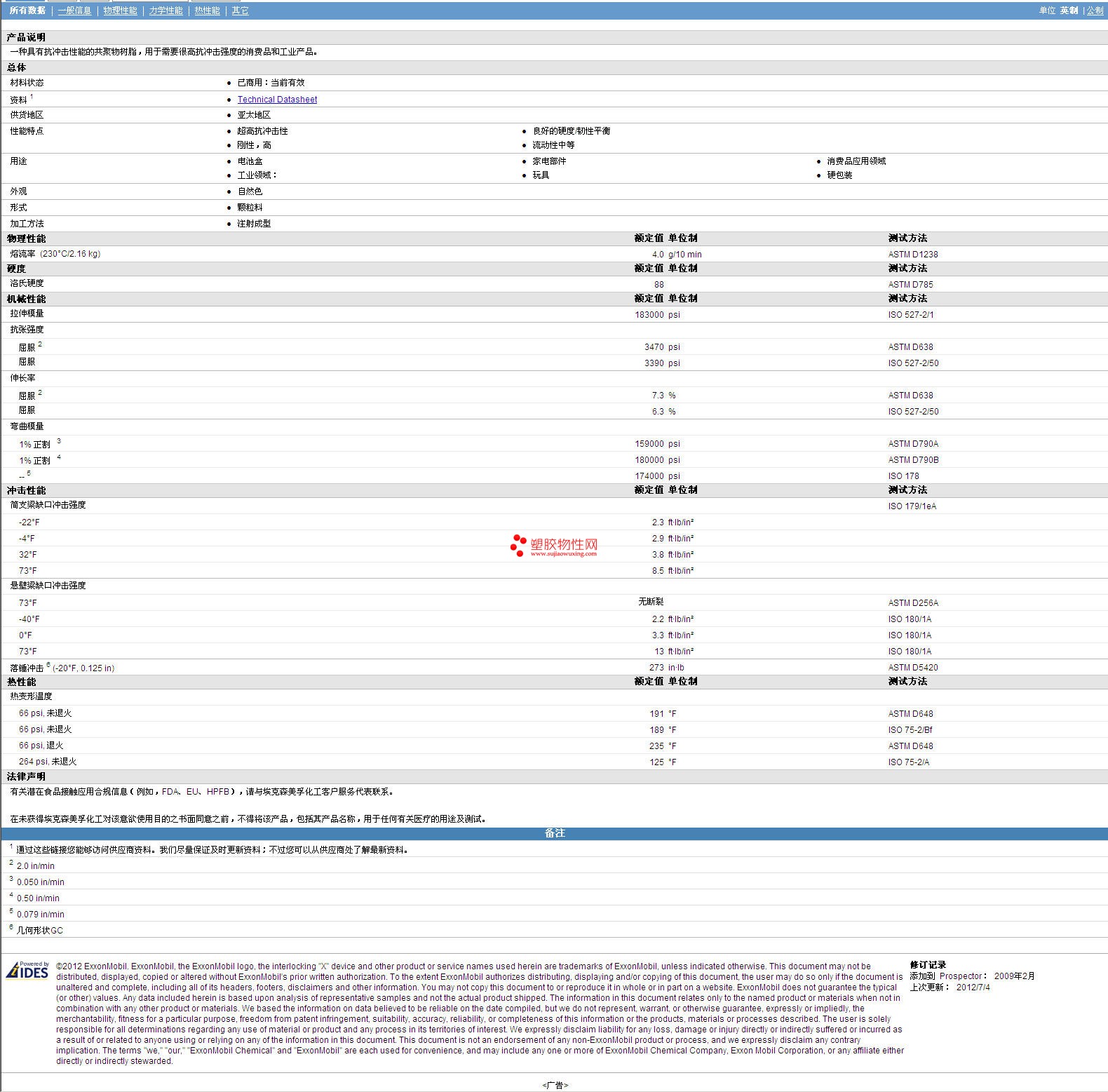1108x1092 pixels.
Task: Select the 其它 tab in top bar
Action: click(240, 11)
